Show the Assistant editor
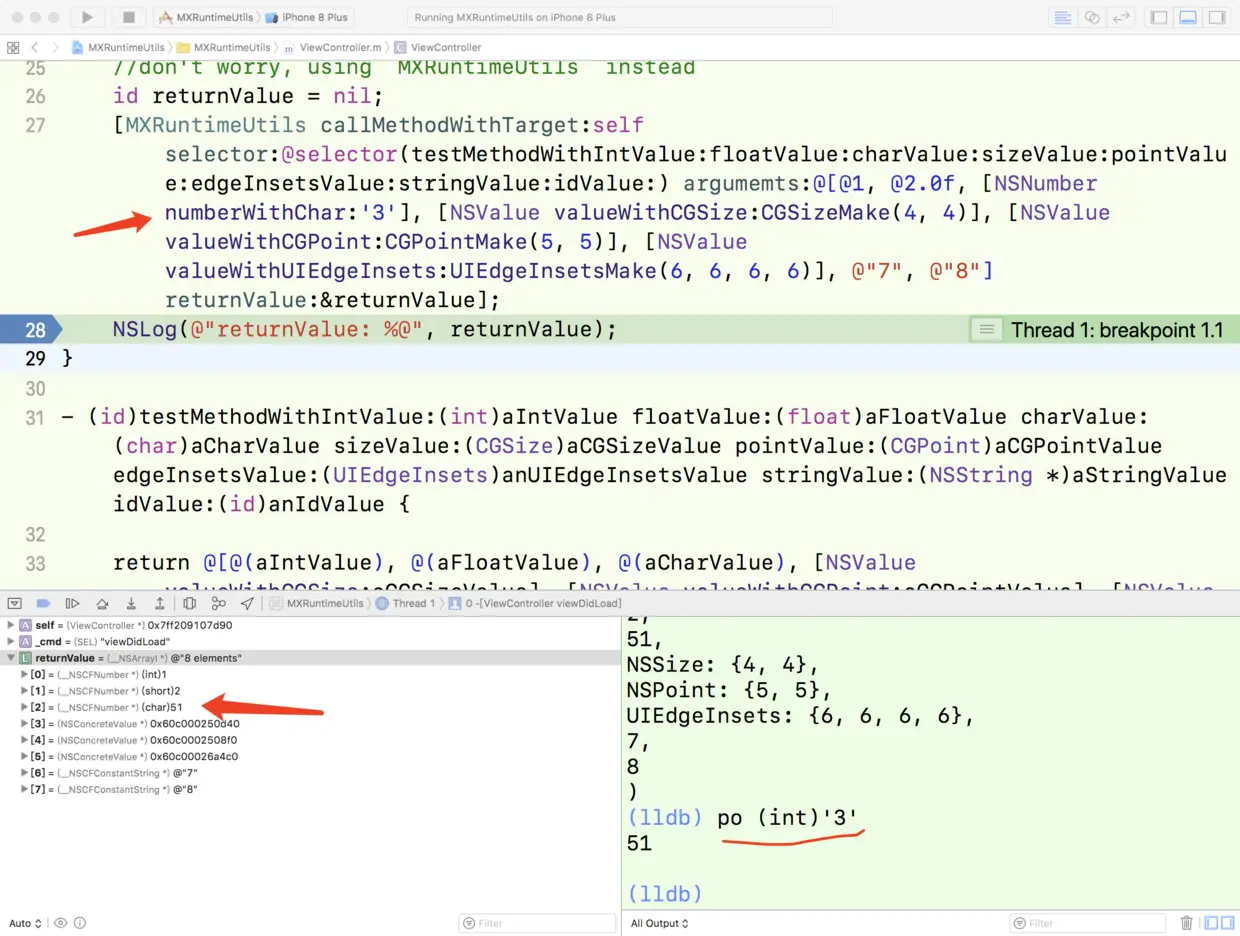Image resolution: width=1240 pixels, height=936 pixels. click(1092, 17)
